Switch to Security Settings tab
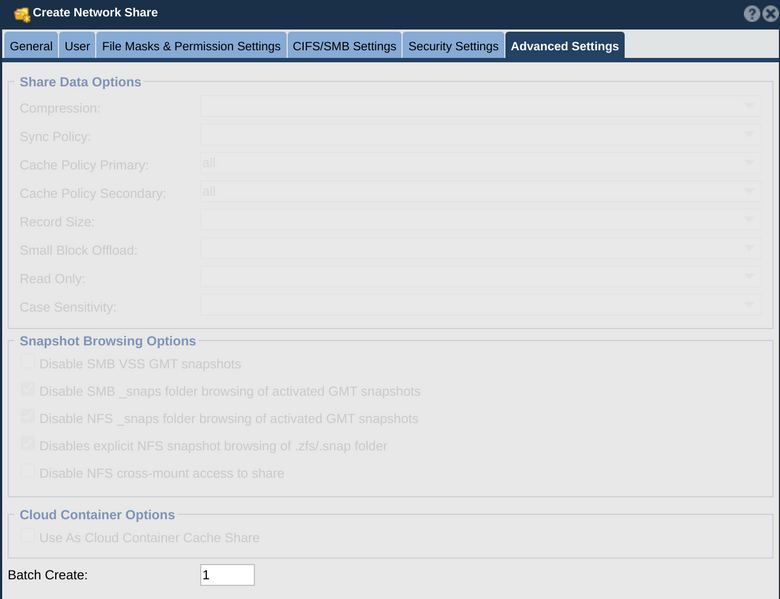 coord(453,46)
